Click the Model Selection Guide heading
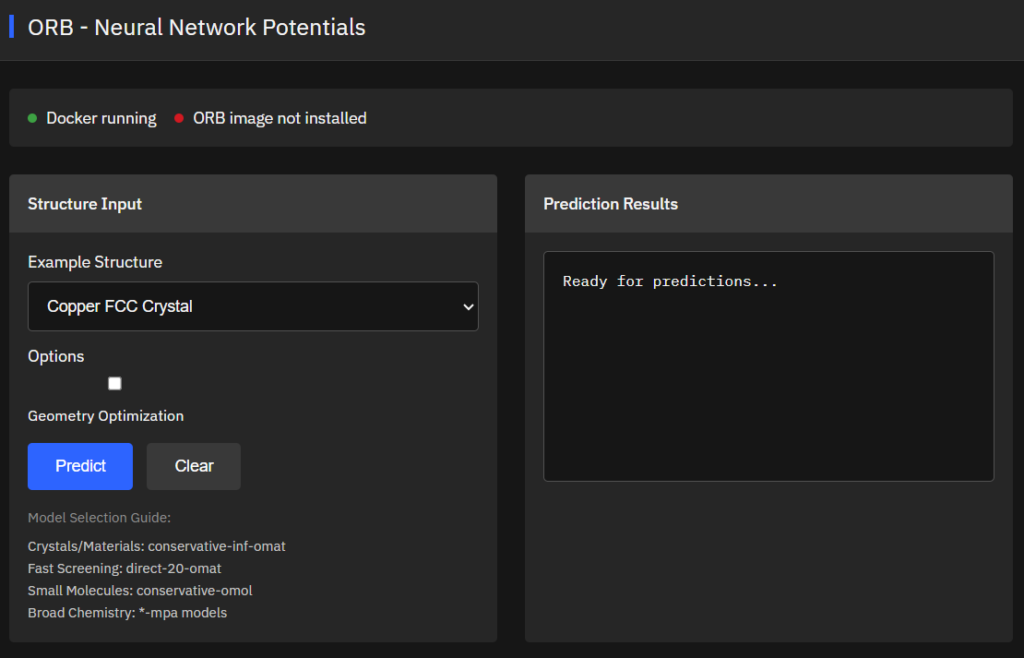1024x658 pixels. [99, 518]
